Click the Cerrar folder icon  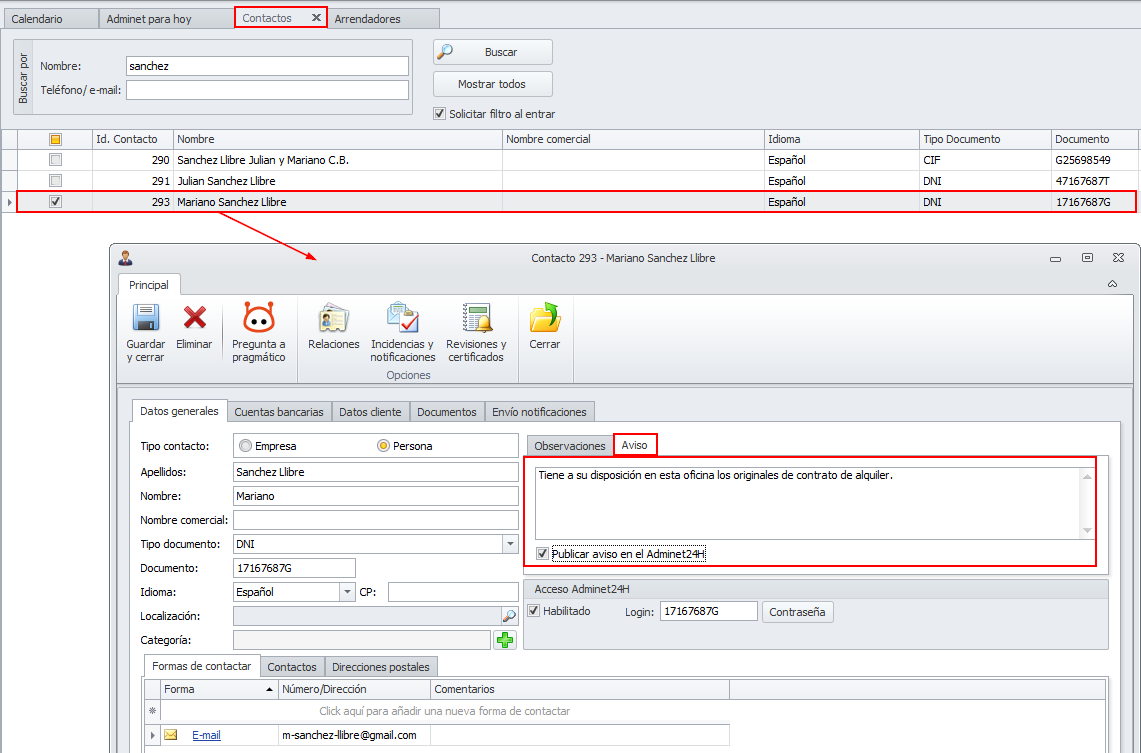point(544,319)
